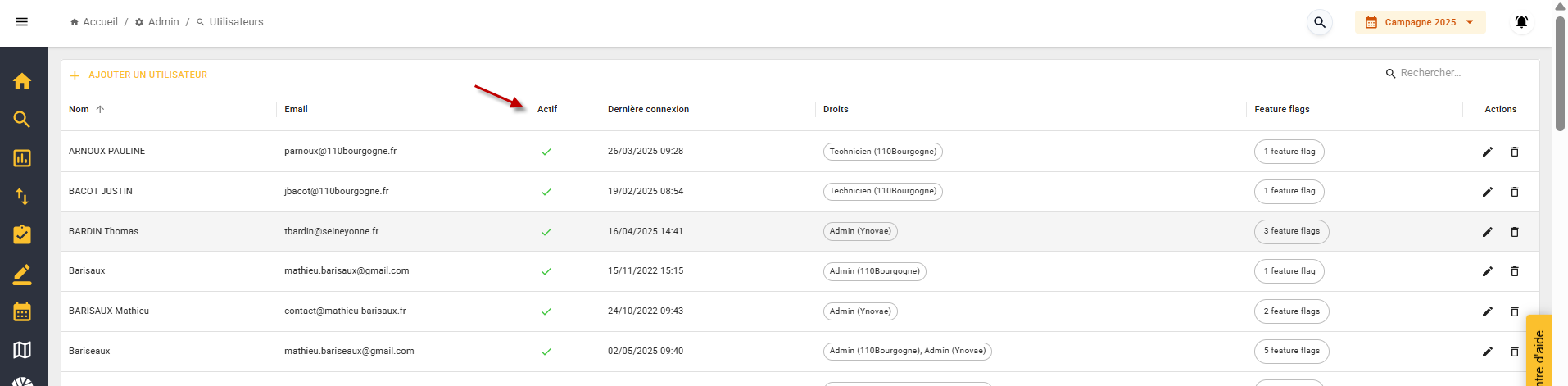This screenshot has width=1568, height=386.
Task: Click the up-down arrows sidebar icon
Action: point(22,197)
